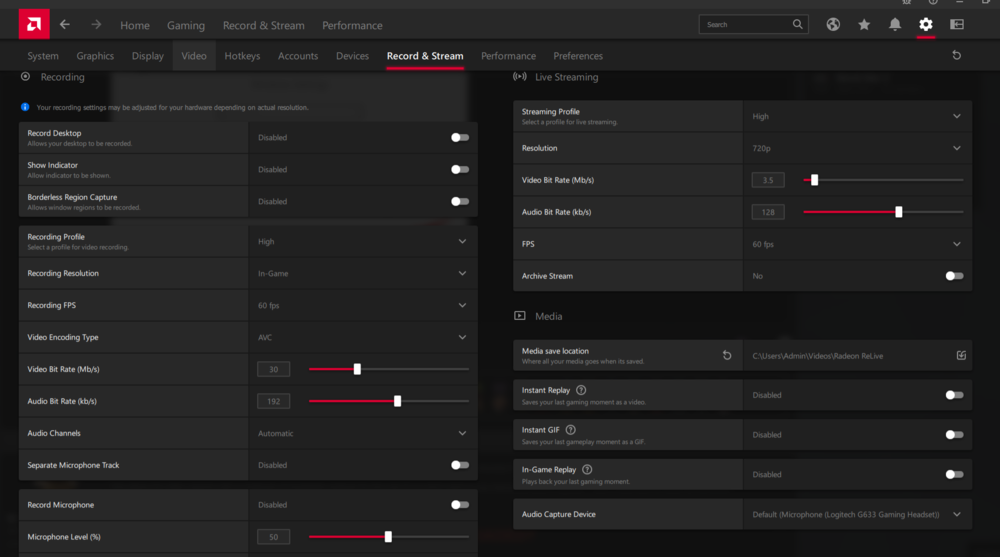Open favorites star icon
The image size is (1000, 557).
(x=864, y=25)
